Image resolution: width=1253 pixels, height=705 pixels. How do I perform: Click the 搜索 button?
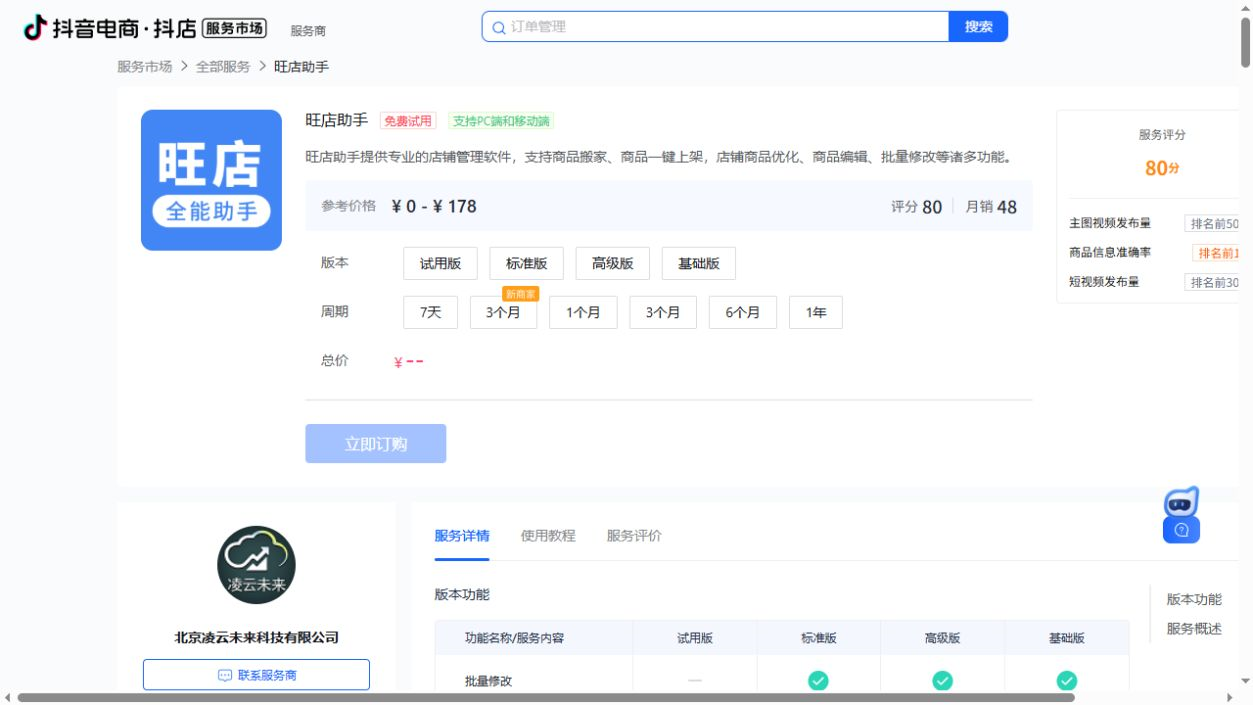pos(978,27)
